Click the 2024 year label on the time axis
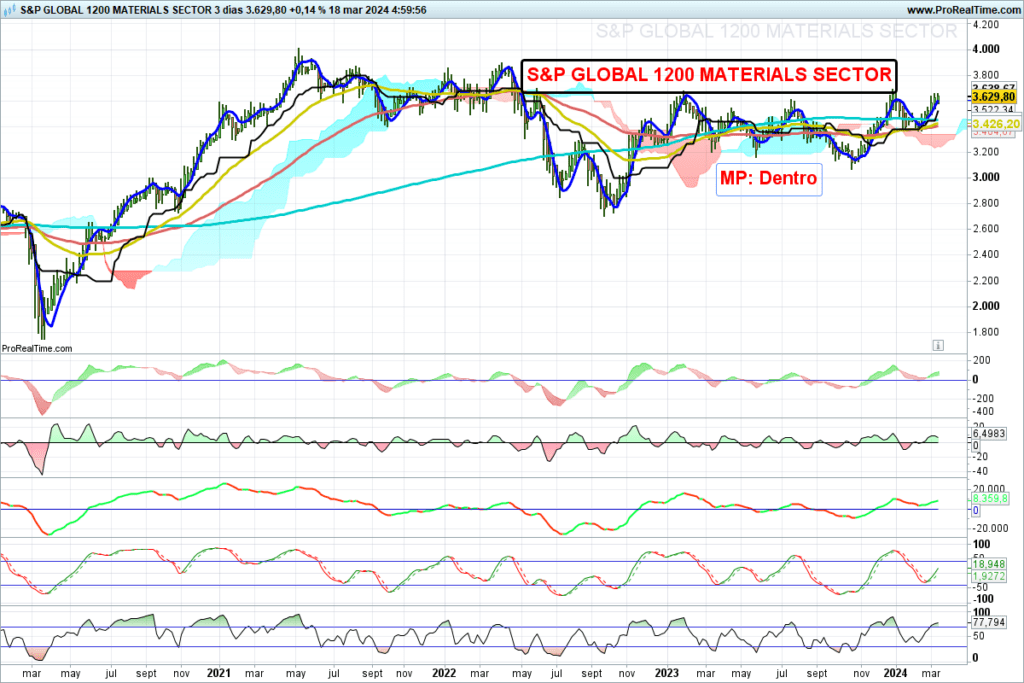1024x683 pixels. pyautogui.click(x=895, y=673)
